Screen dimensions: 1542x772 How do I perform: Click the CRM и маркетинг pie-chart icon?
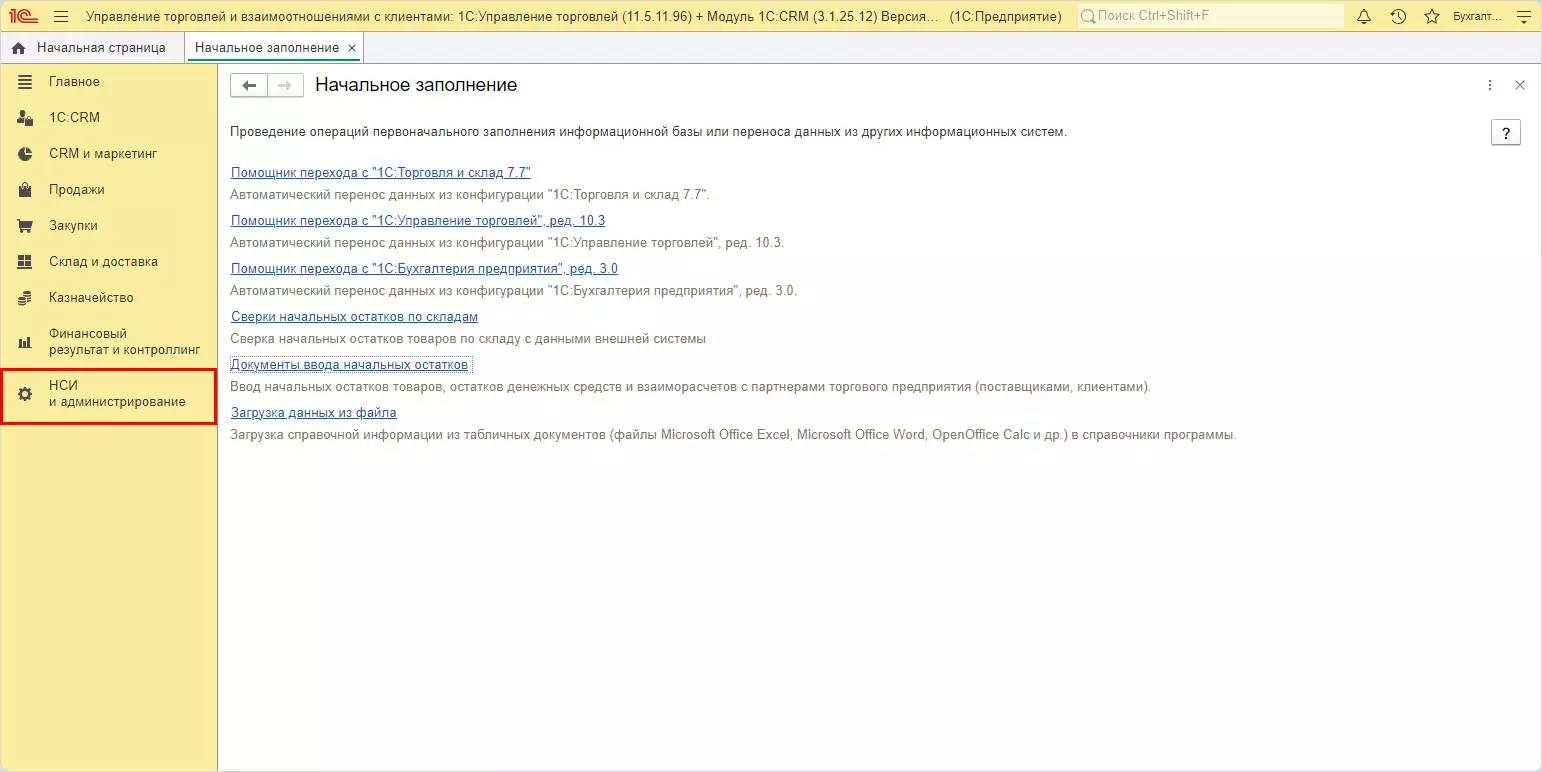click(x=25, y=154)
